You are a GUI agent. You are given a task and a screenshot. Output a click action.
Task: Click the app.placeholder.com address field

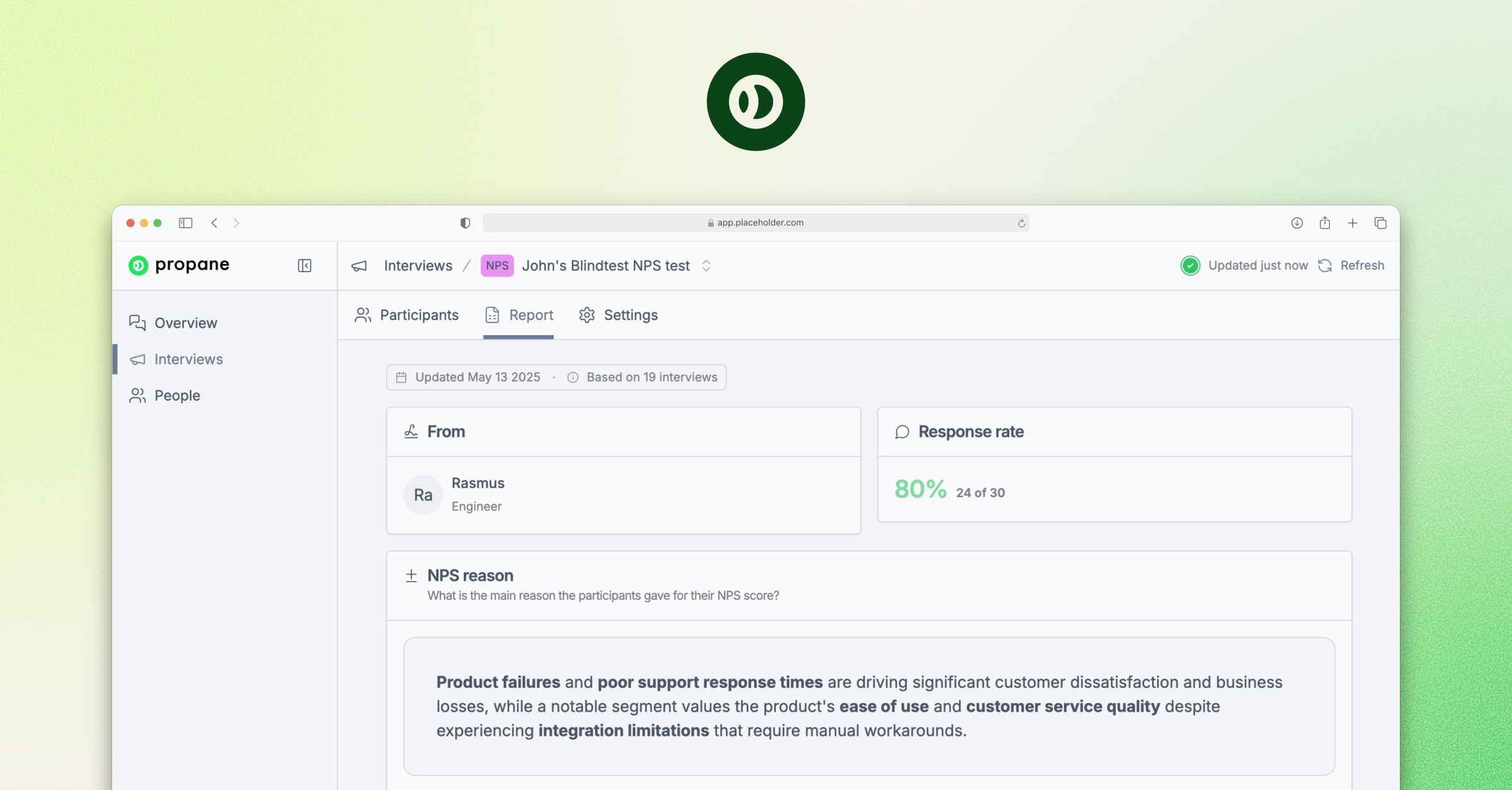click(x=755, y=223)
